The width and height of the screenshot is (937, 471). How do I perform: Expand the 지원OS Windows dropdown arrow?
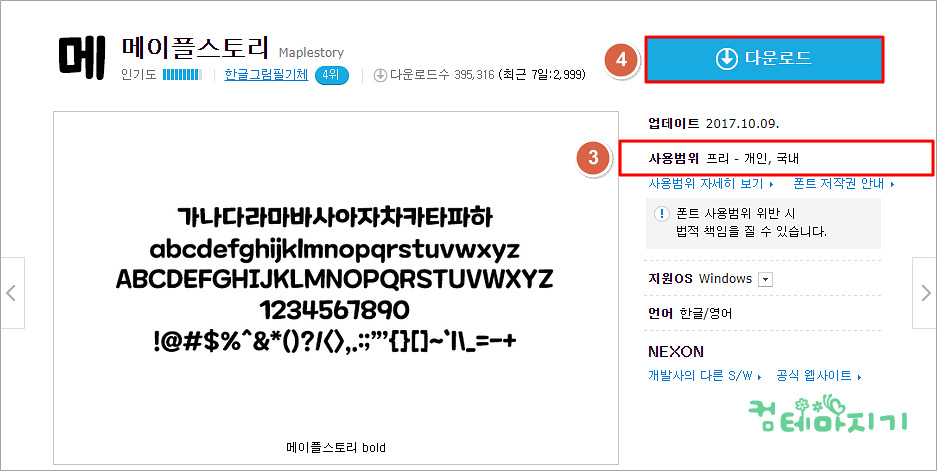coord(765,279)
